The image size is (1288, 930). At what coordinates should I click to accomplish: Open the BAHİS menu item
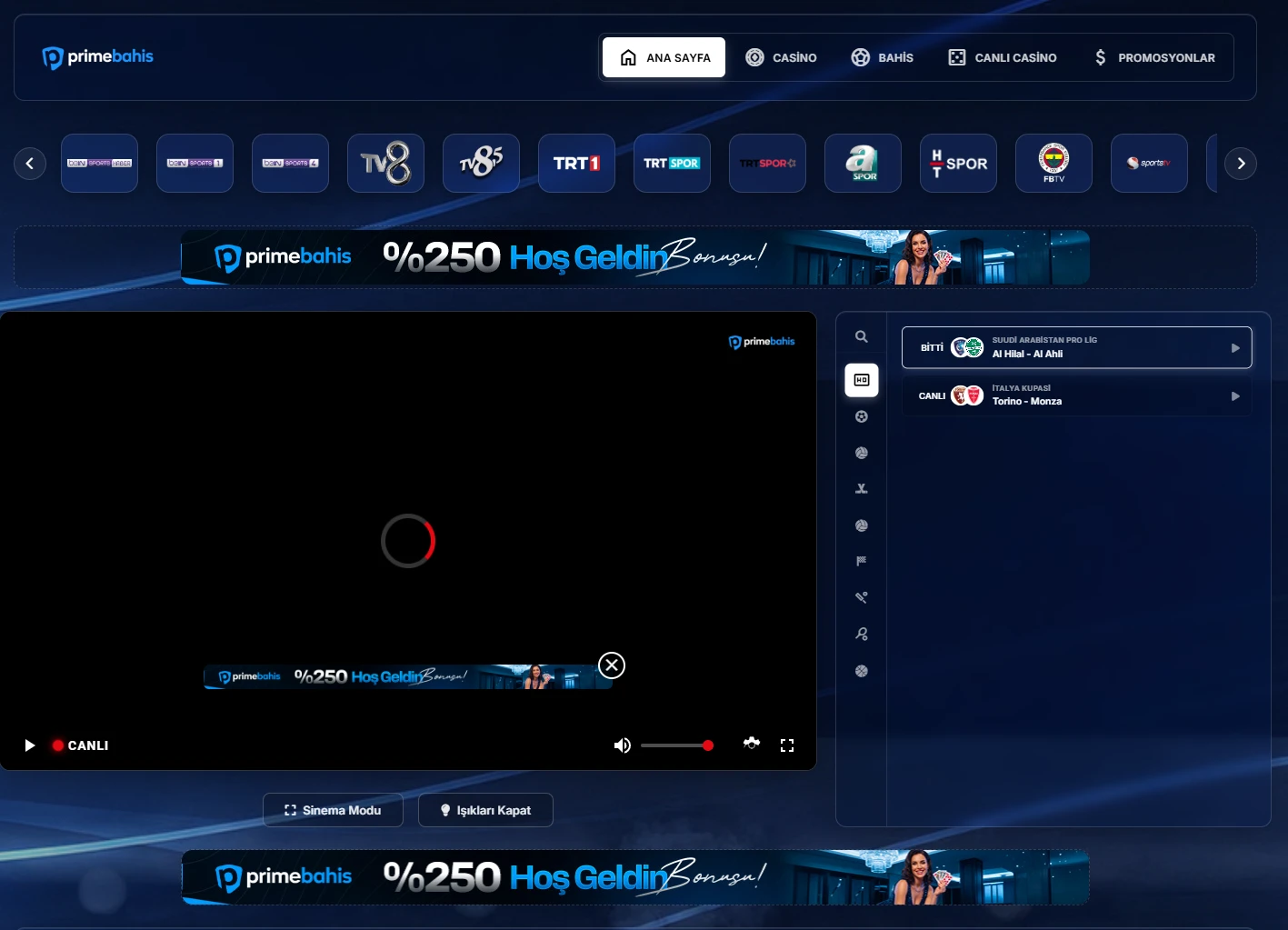882,57
